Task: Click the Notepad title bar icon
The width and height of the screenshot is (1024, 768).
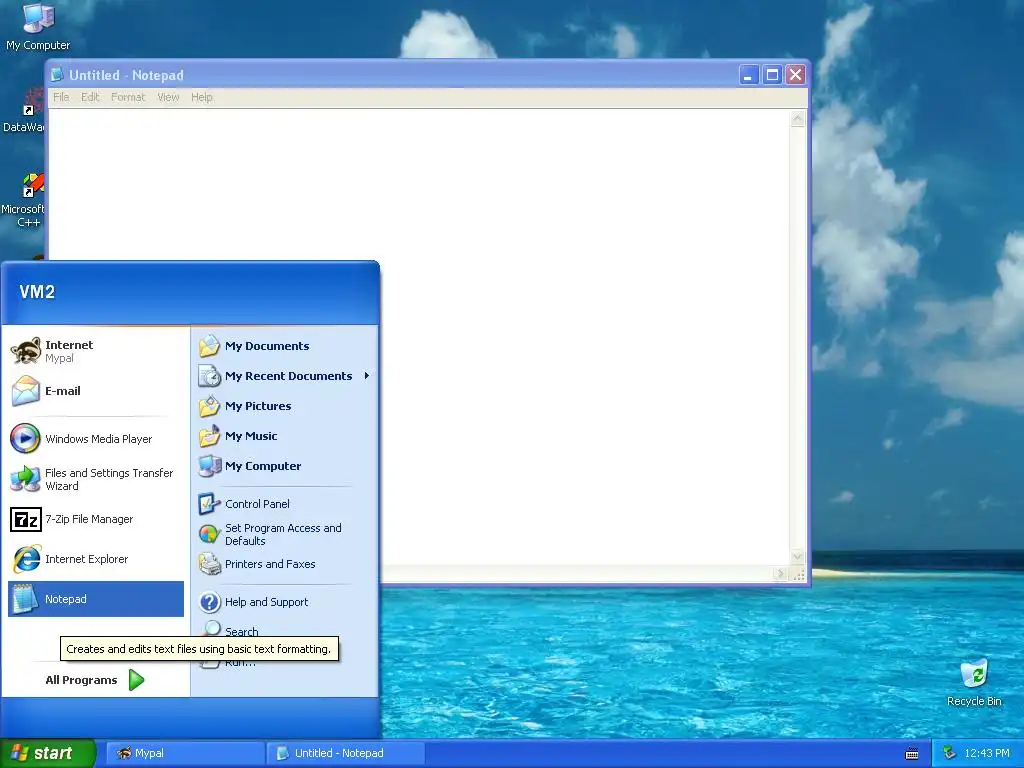Action: pyautogui.click(x=57, y=75)
